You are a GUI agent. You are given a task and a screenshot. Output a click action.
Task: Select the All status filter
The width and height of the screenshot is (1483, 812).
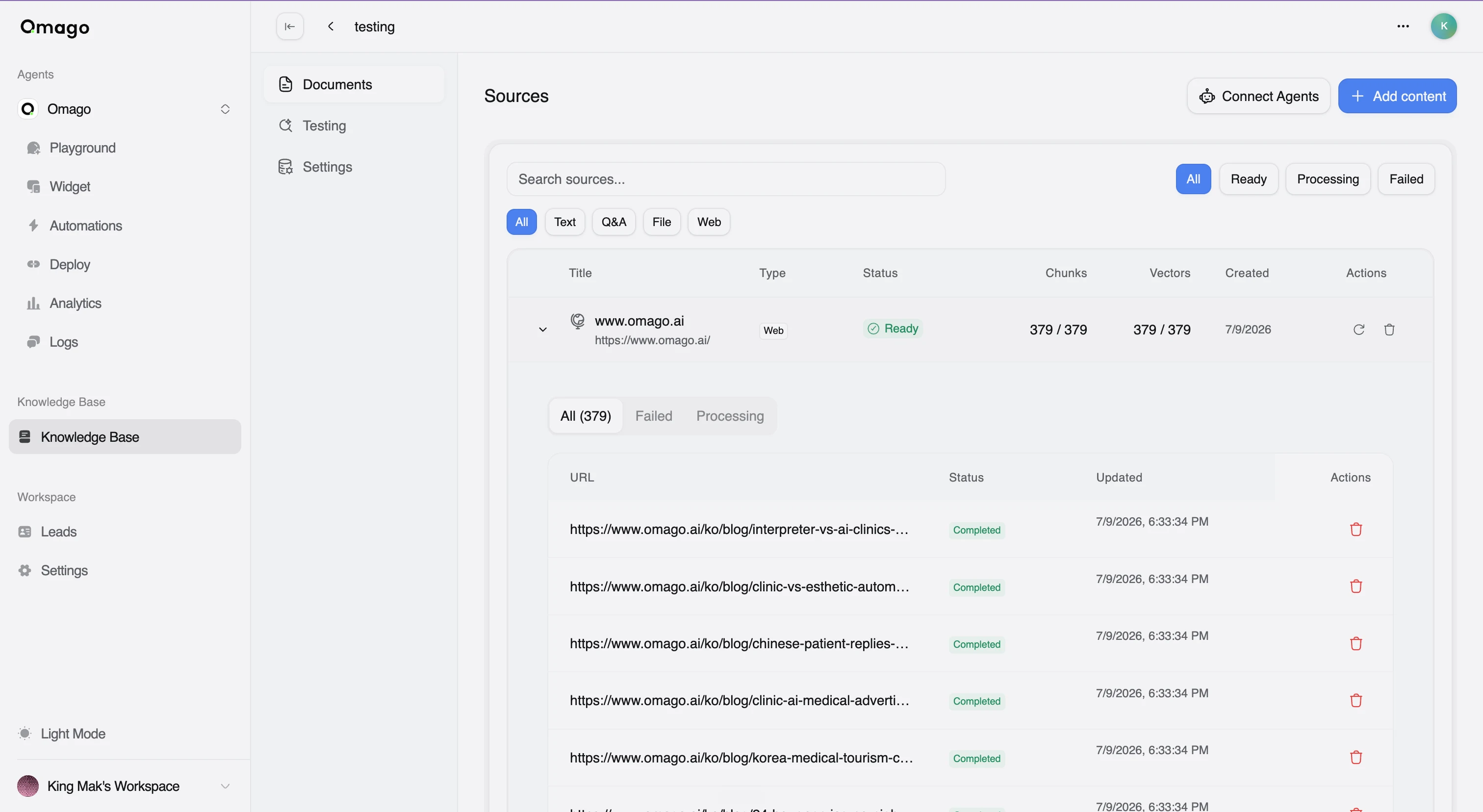(1193, 179)
